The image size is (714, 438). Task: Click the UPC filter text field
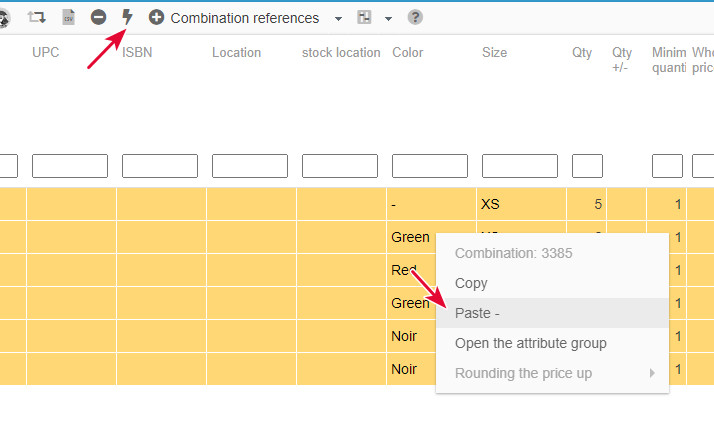click(x=69, y=166)
